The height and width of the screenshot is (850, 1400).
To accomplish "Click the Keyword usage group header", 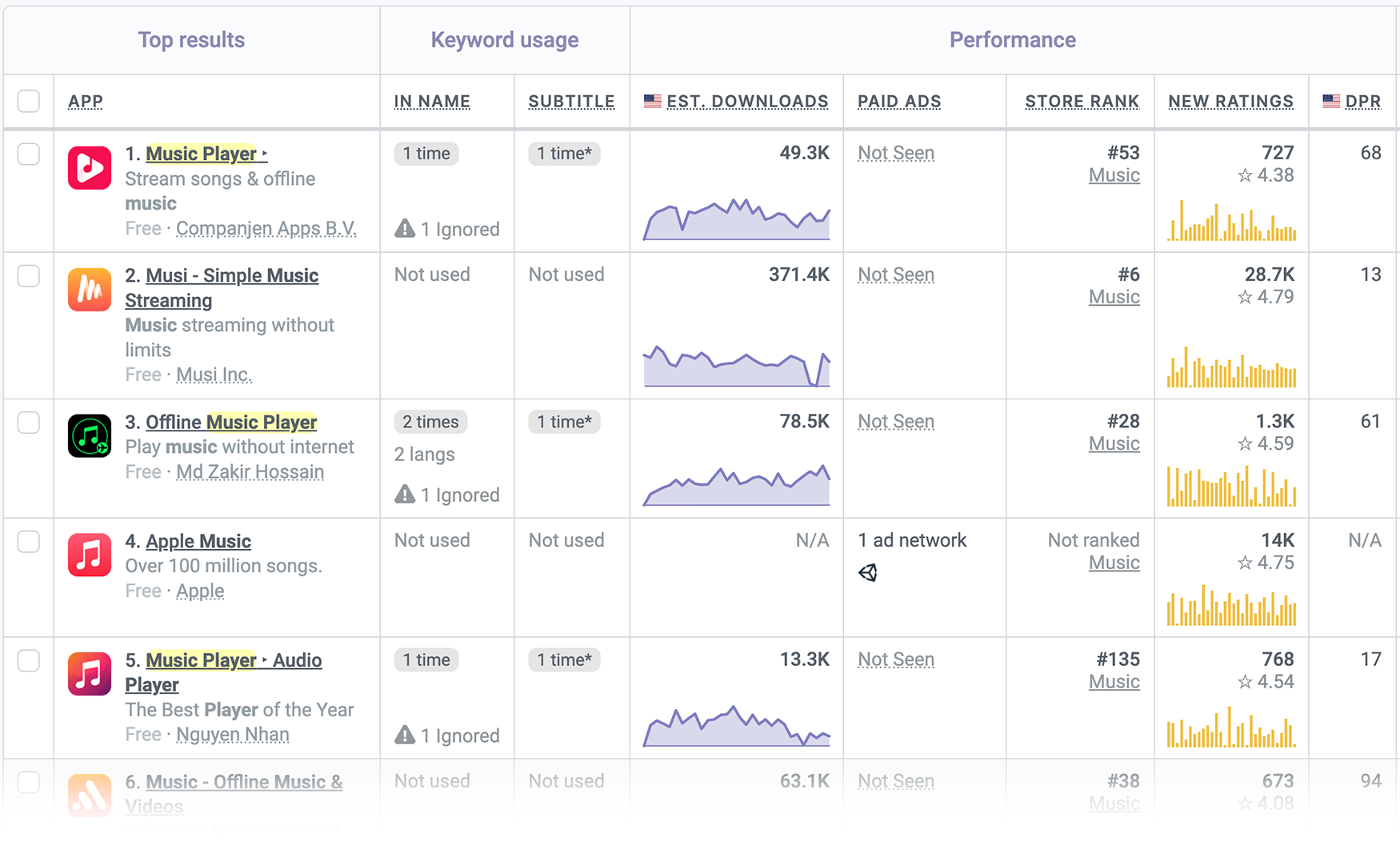I will [505, 40].
